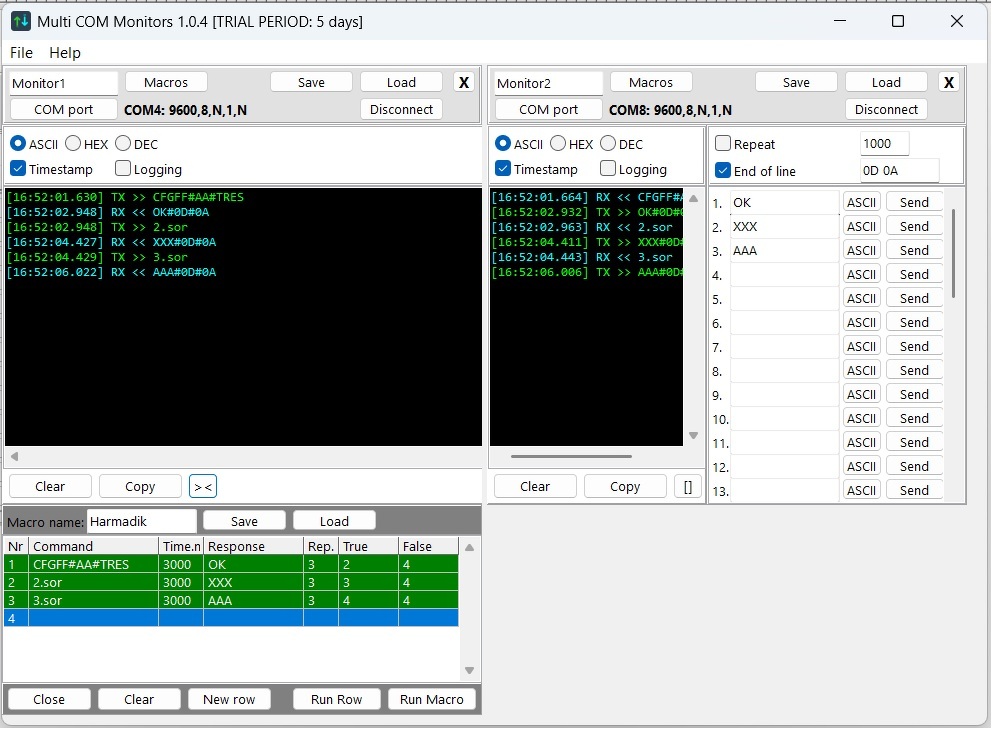The height and width of the screenshot is (731, 992).
Task: Disconnect COM4 in Monitor1
Action: [x=401, y=109]
